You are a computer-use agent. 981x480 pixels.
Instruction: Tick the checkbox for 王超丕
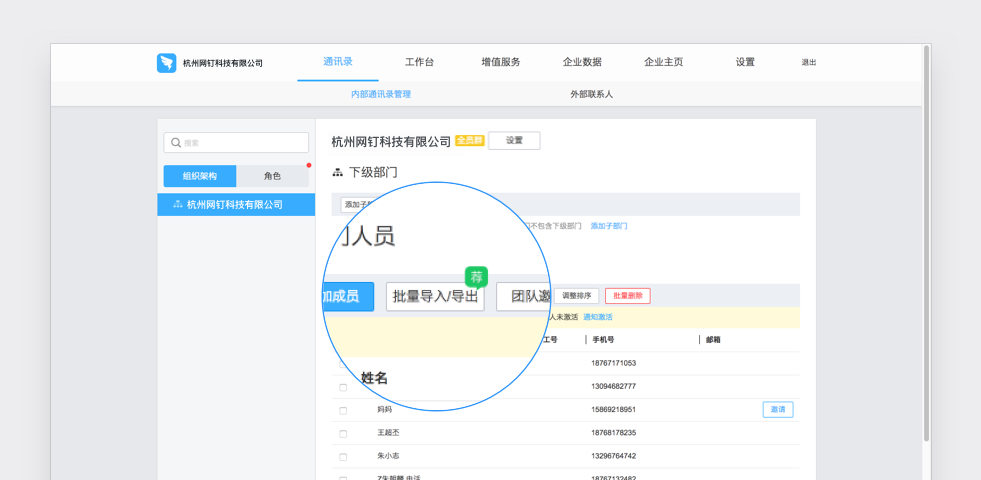pos(343,434)
